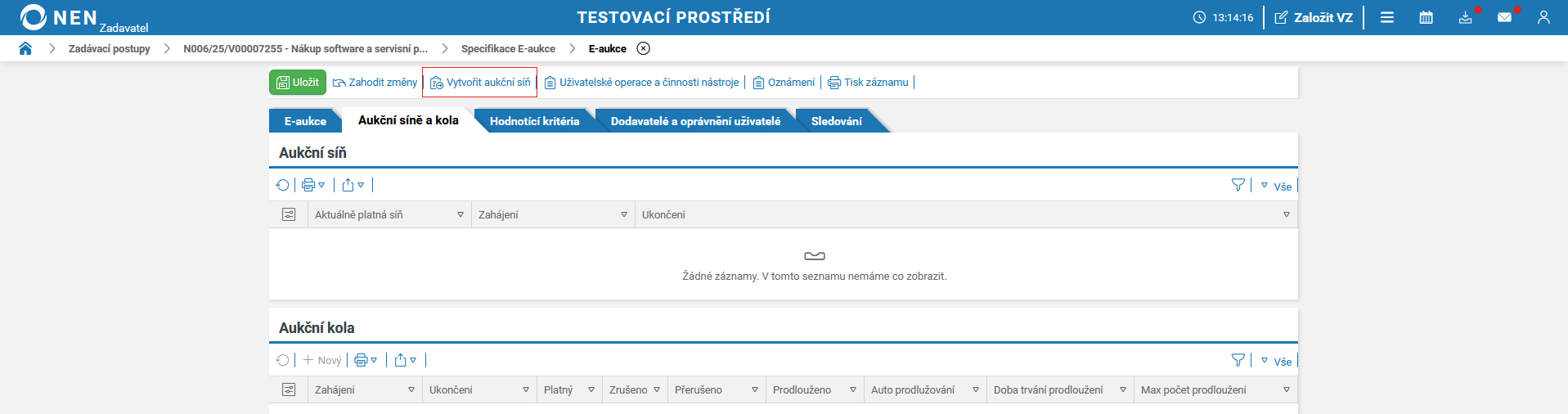Click the home icon in breadcrumb
1568x414 pixels.
(x=25, y=48)
